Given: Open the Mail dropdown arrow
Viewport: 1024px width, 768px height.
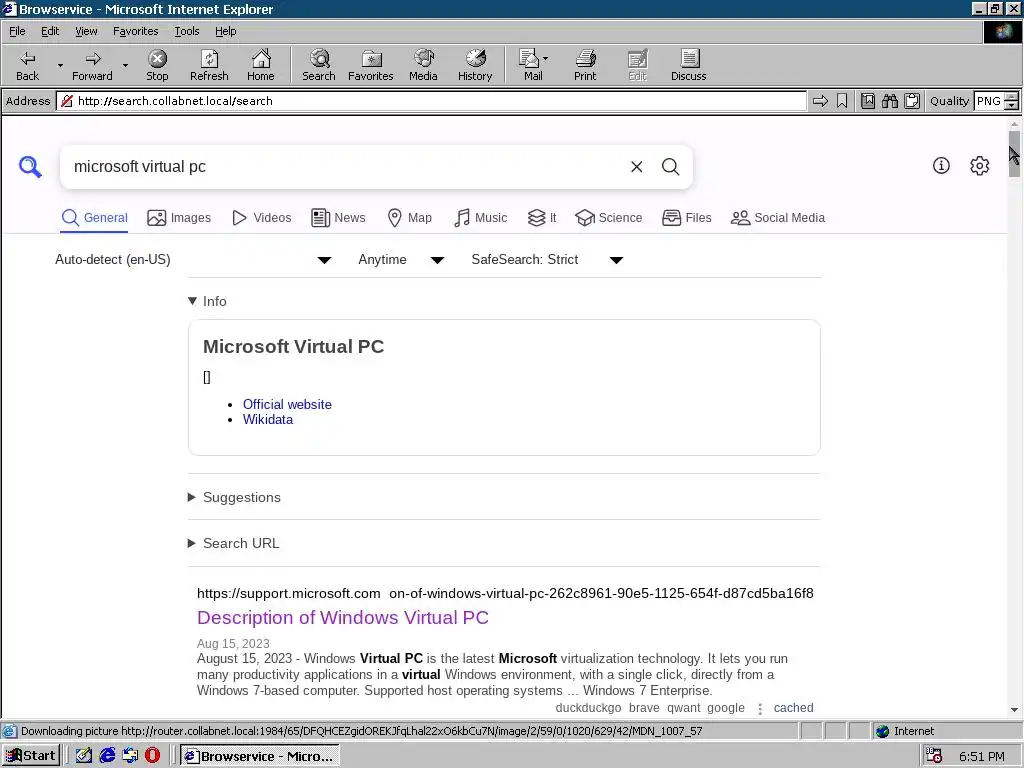Looking at the screenshot, I should (545, 59).
